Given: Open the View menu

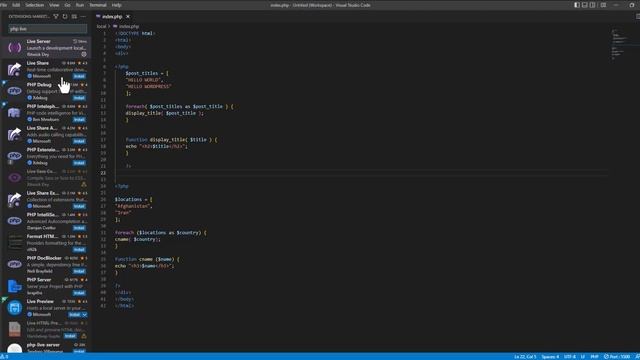Looking at the screenshot, I should (54, 5).
